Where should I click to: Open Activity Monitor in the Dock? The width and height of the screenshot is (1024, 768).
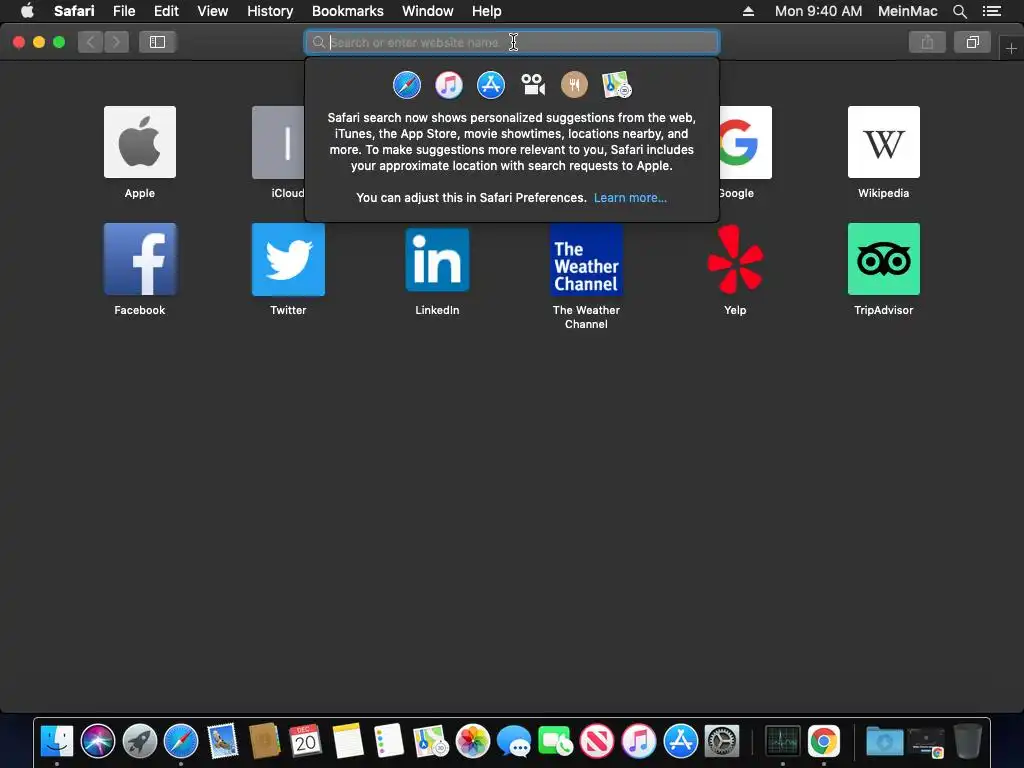click(782, 741)
